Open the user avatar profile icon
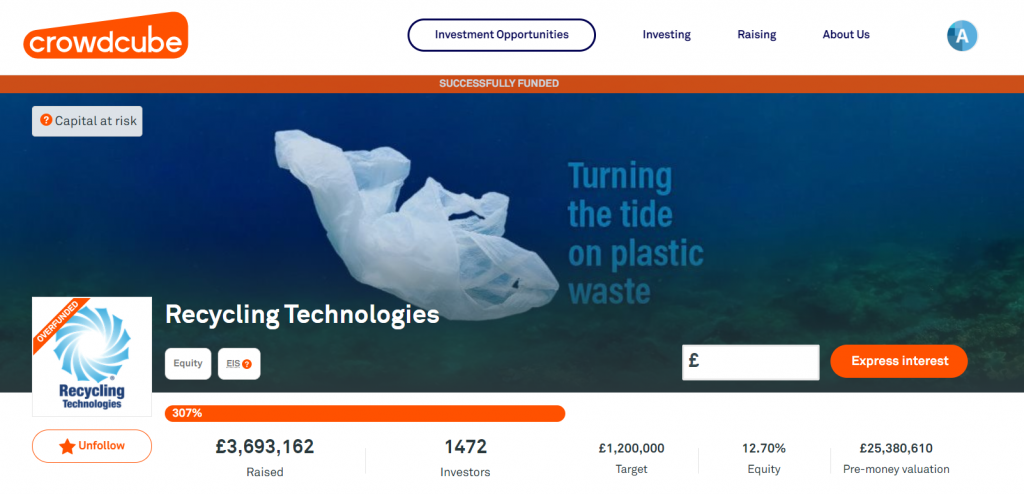The image size is (1024, 494). coord(962,35)
